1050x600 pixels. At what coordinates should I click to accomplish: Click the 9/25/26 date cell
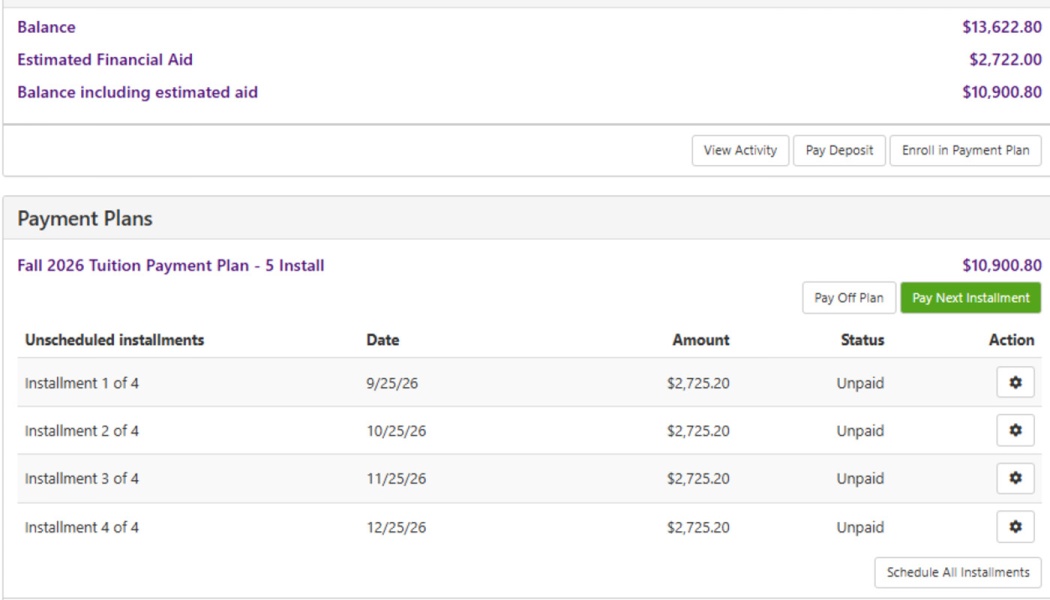(392, 383)
